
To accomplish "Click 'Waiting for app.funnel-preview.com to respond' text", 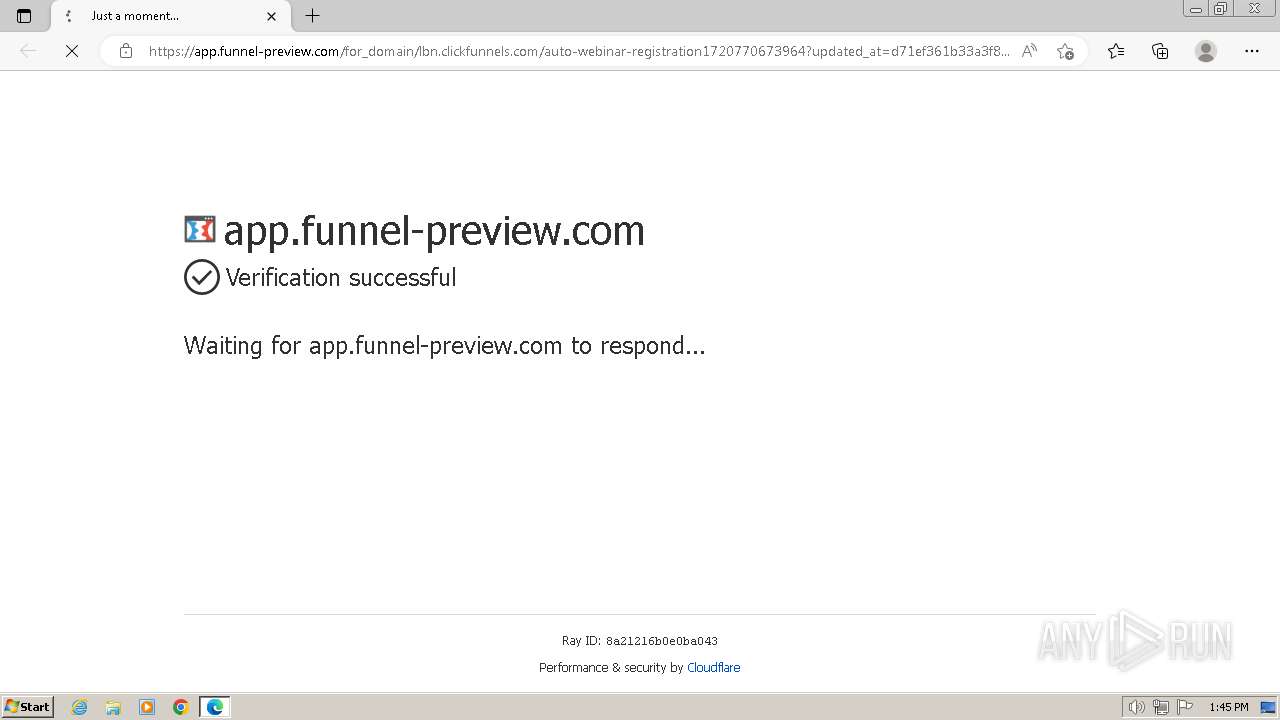I will coord(445,345).
